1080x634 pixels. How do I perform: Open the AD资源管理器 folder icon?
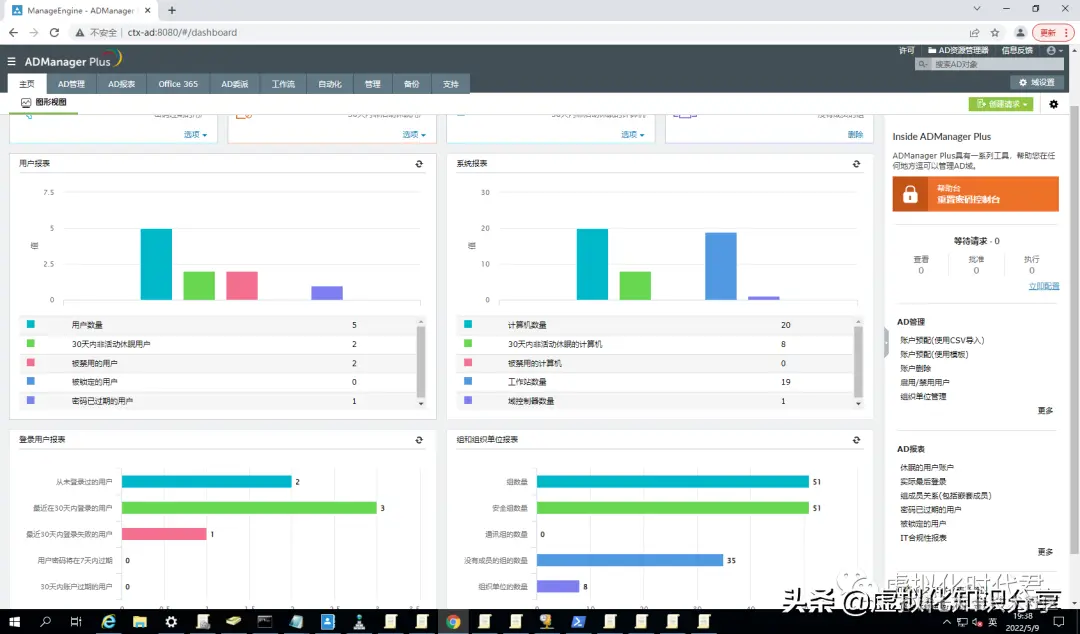tap(932, 50)
